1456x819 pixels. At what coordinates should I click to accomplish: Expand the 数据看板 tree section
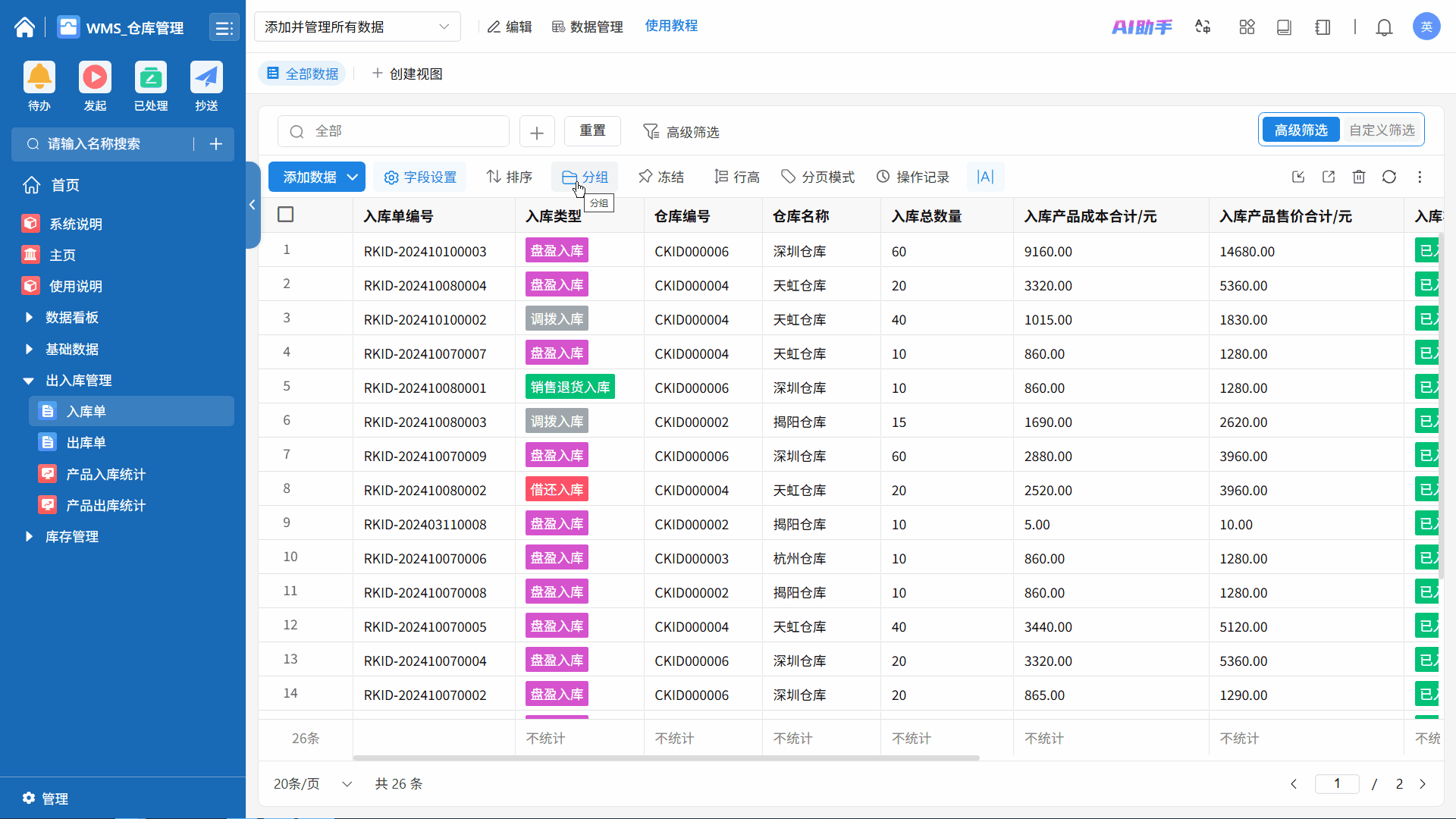pos(29,317)
